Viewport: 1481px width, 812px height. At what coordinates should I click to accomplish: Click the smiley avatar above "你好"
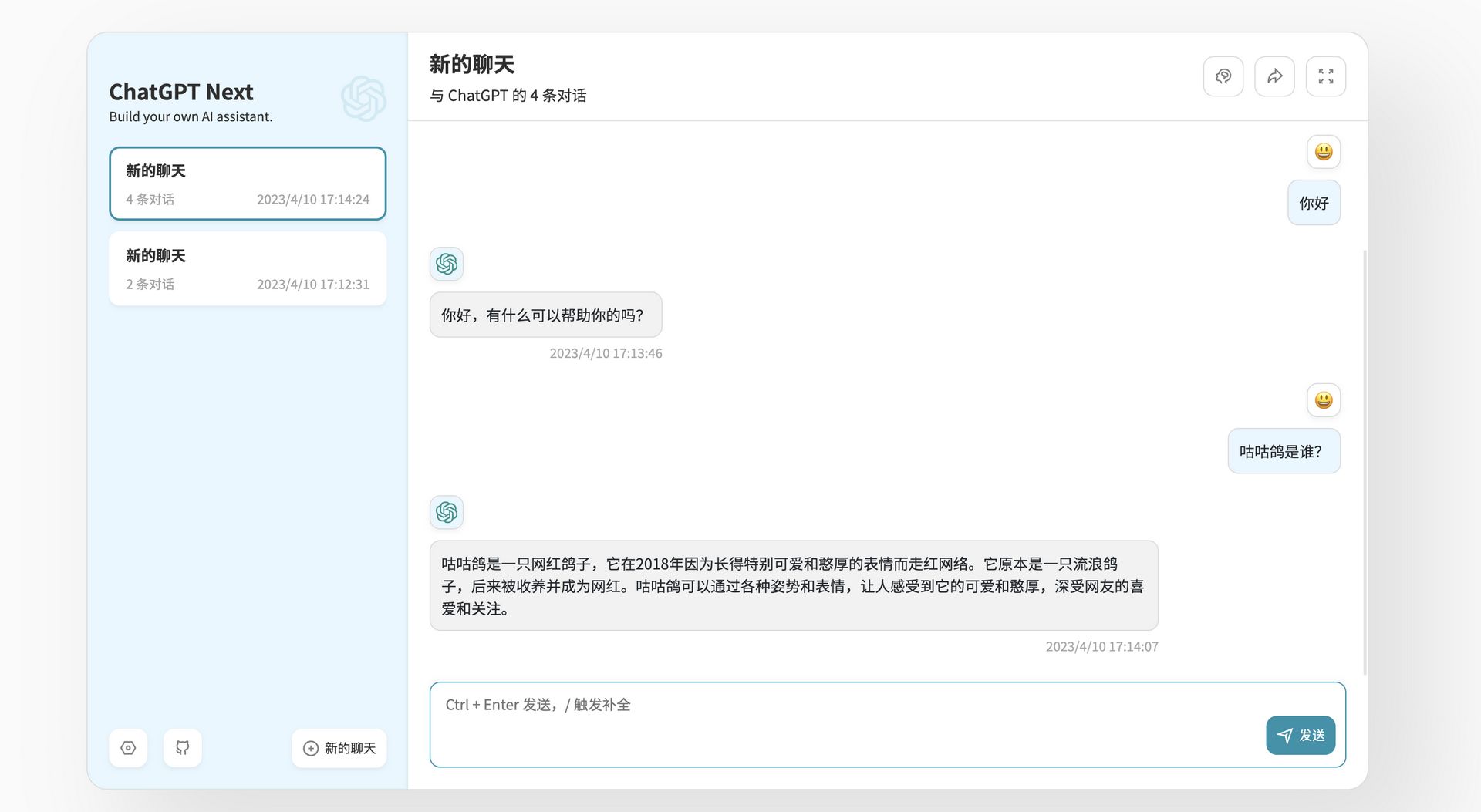coord(1323,152)
